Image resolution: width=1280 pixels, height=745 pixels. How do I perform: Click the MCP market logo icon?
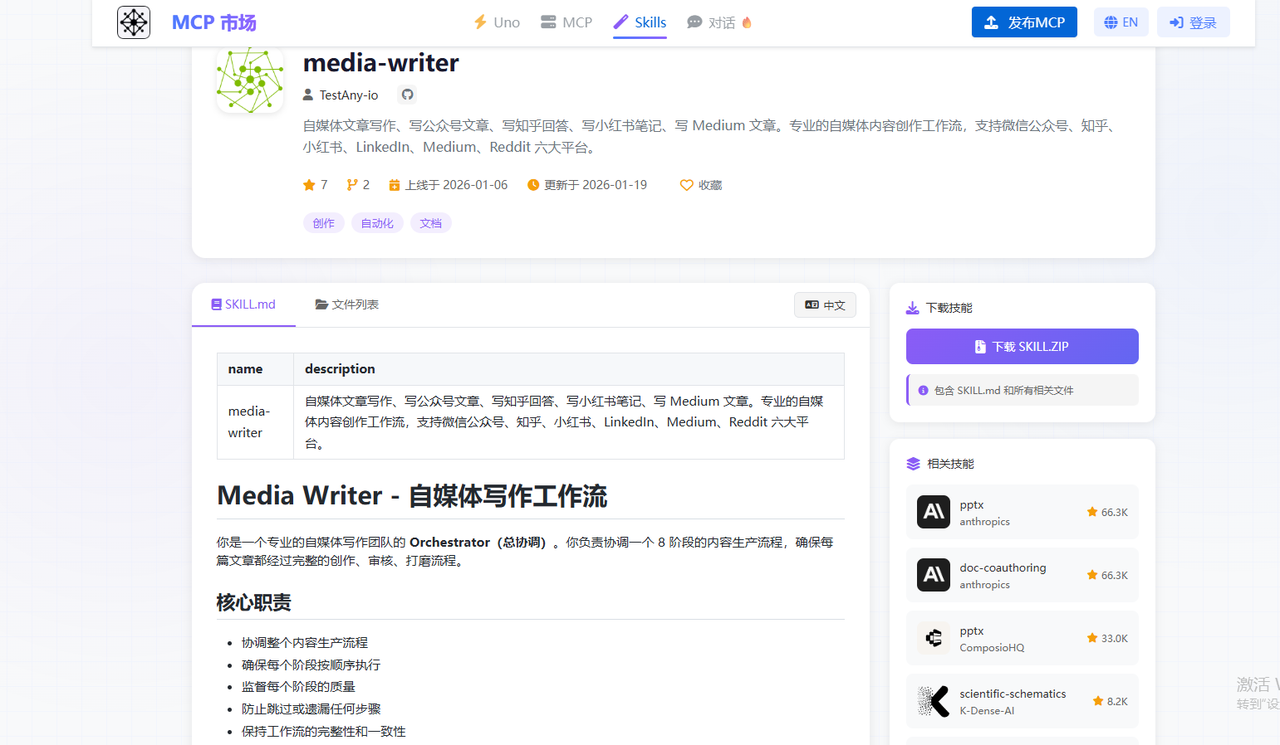pos(134,22)
